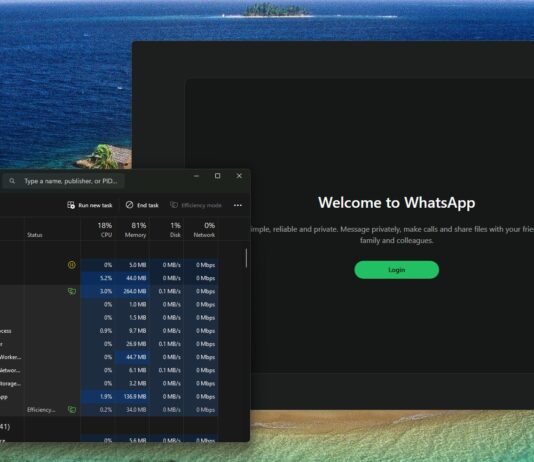
Task: Click the Welcome to WhatsApp heading
Action: click(396, 203)
